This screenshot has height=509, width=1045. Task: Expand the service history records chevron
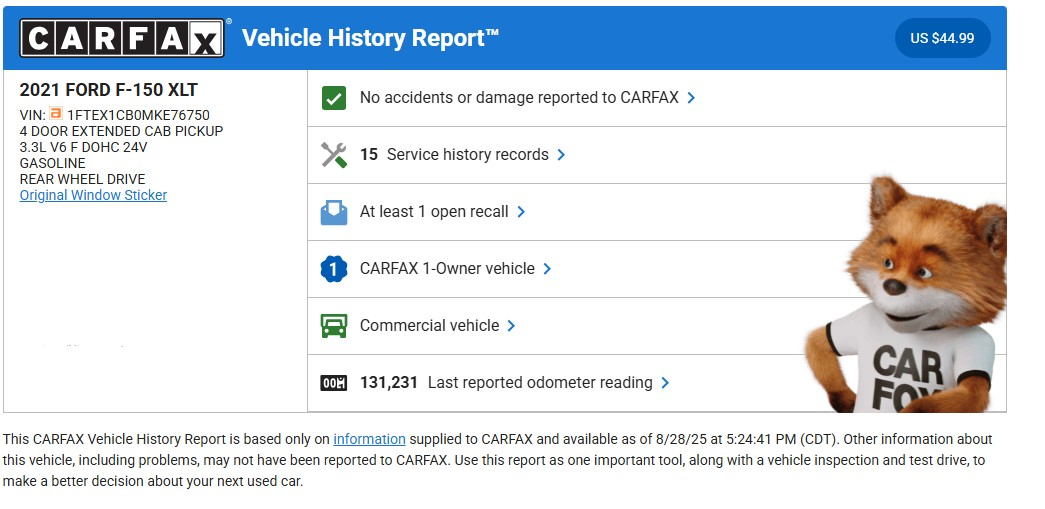click(561, 155)
